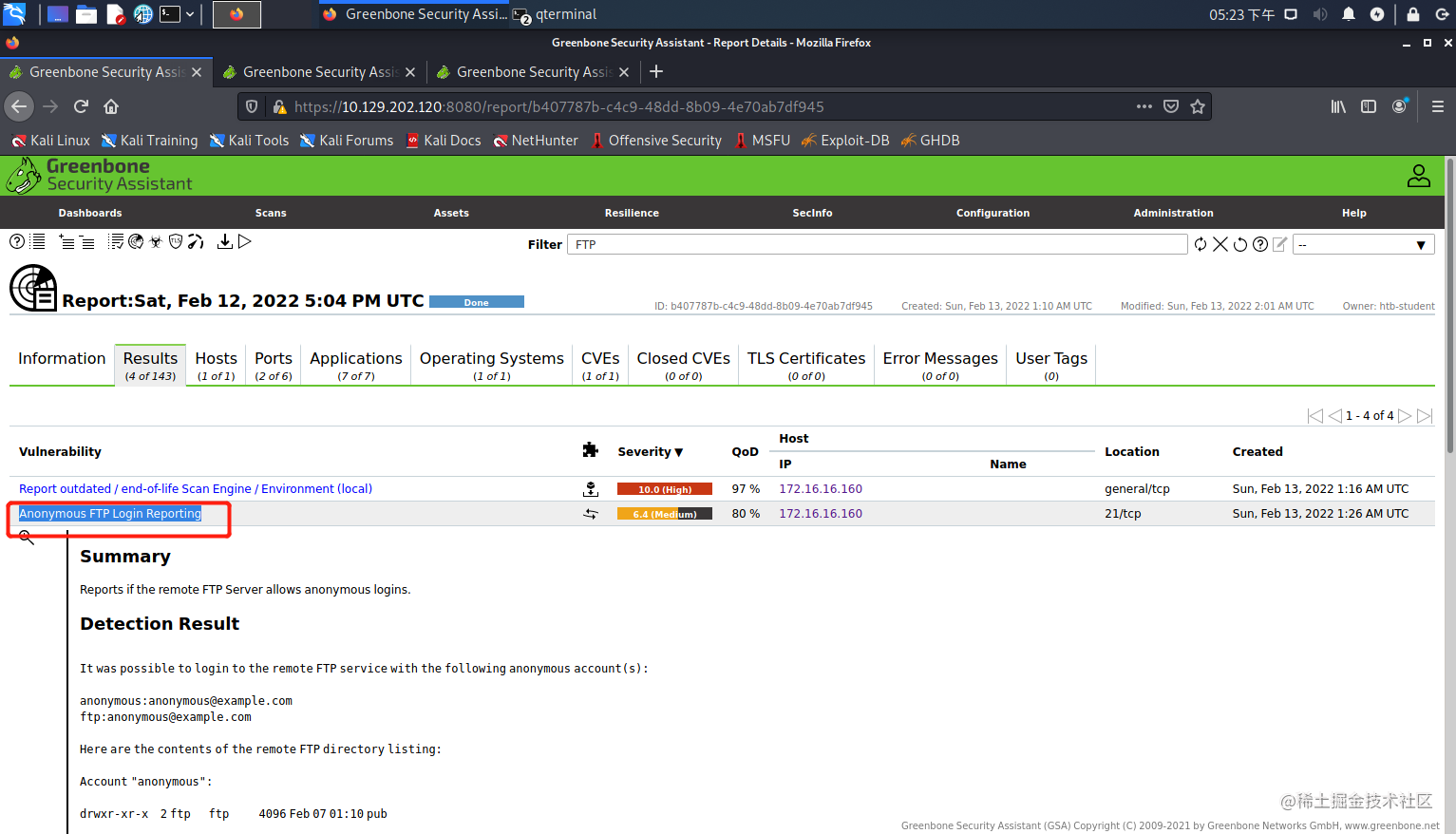Open the SecInfo menu
Screen dimensions: 1456x834
click(812, 213)
